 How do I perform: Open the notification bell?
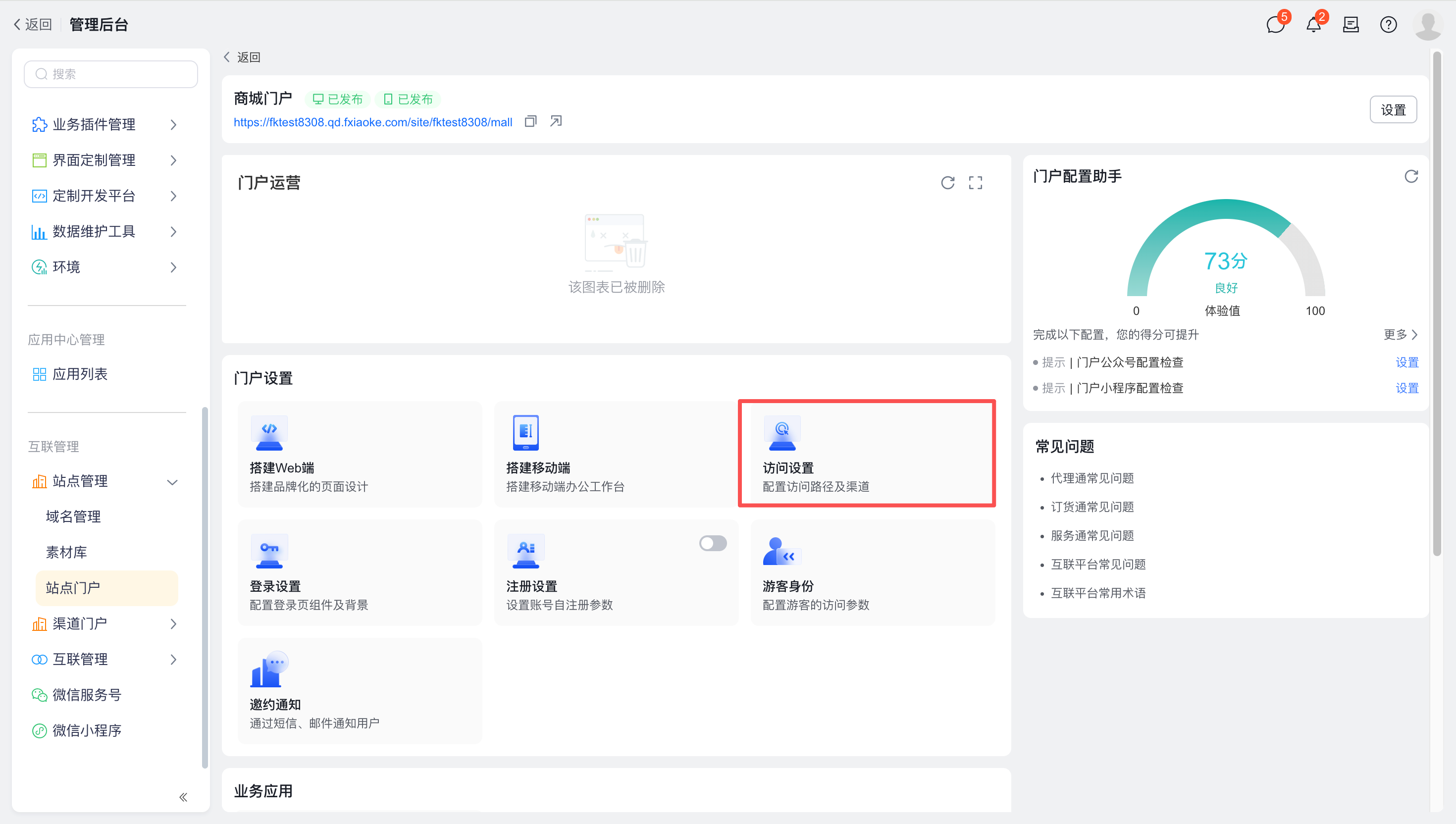coord(1313,25)
